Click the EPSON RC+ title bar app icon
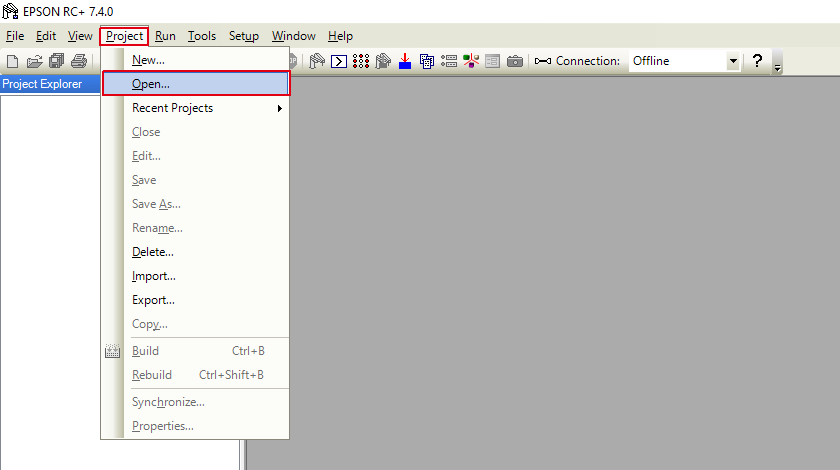 point(10,11)
